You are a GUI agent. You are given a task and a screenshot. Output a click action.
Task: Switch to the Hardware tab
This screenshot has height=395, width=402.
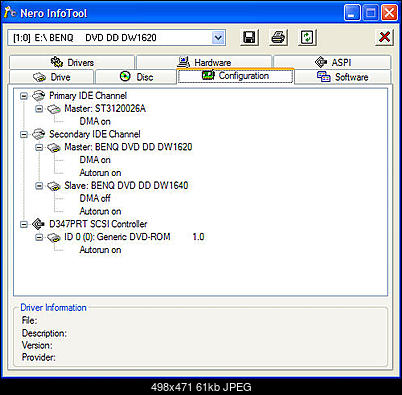click(204, 62)
